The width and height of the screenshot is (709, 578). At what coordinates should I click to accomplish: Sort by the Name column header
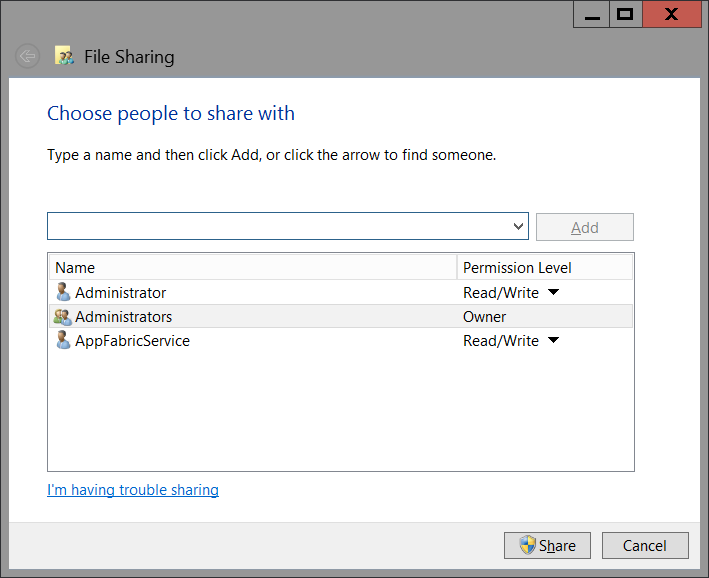pyautogui.click(x=253, y=267)
